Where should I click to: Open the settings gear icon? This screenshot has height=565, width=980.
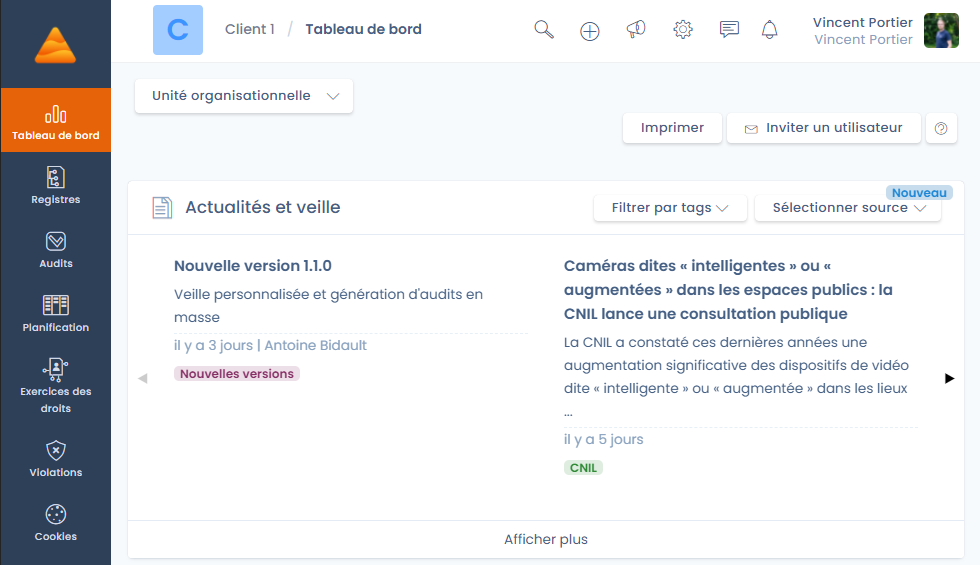(683, 30)
